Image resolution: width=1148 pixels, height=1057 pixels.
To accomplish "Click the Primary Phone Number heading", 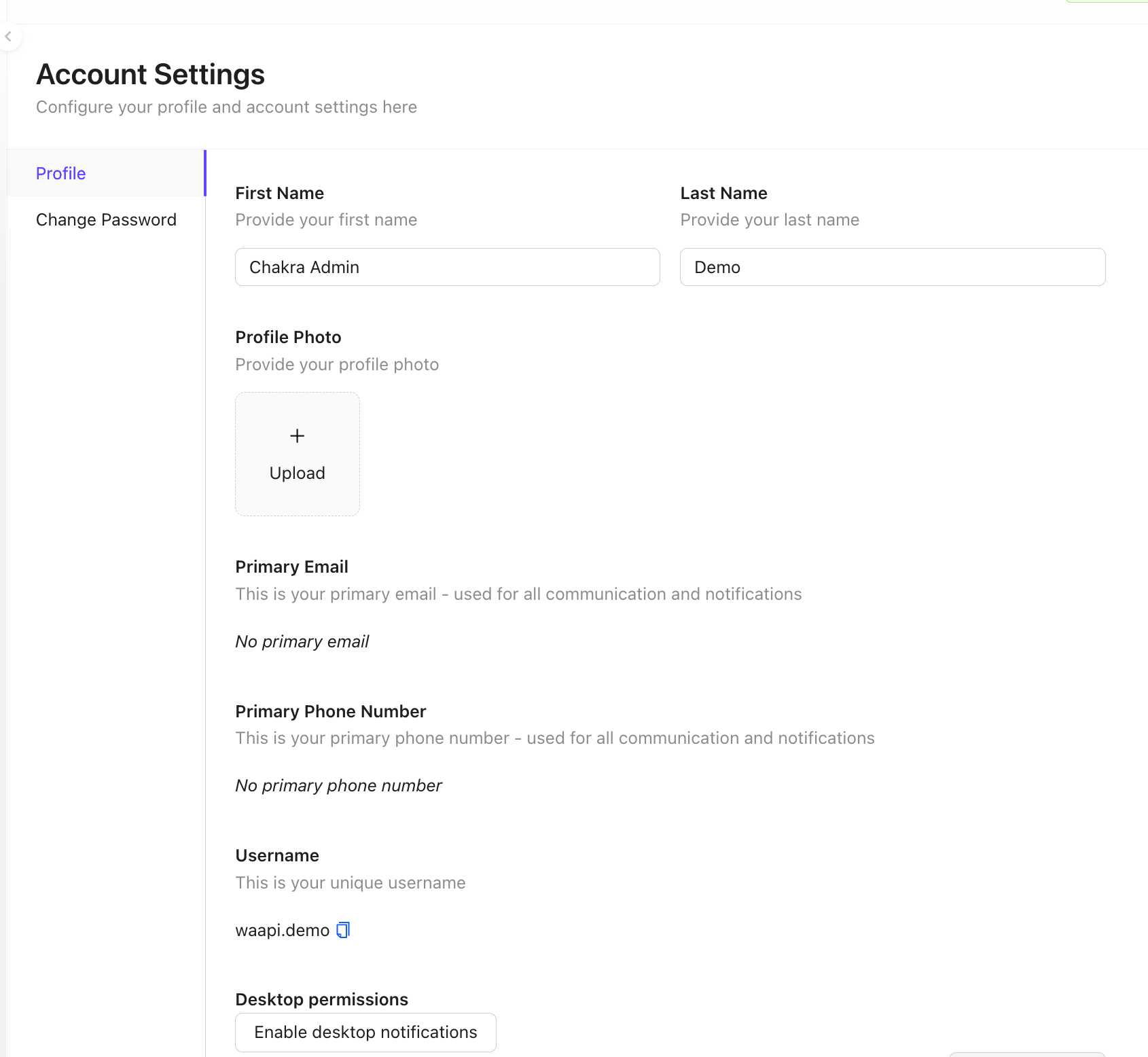I will click(330, 711).
